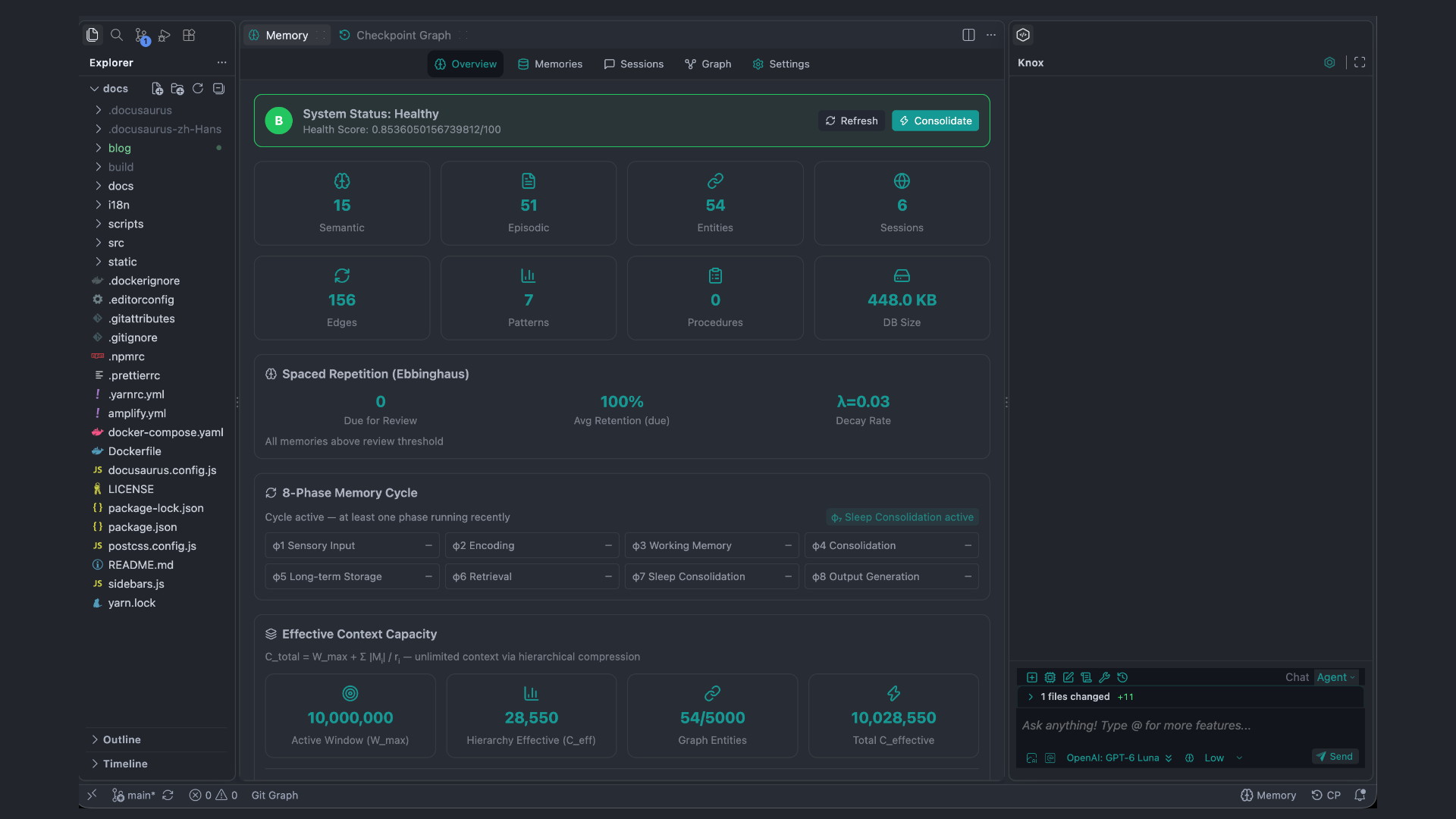This screenshot has width=1456, height=819.
Task: Open the Memories tab
Action: tap(551, 64)
